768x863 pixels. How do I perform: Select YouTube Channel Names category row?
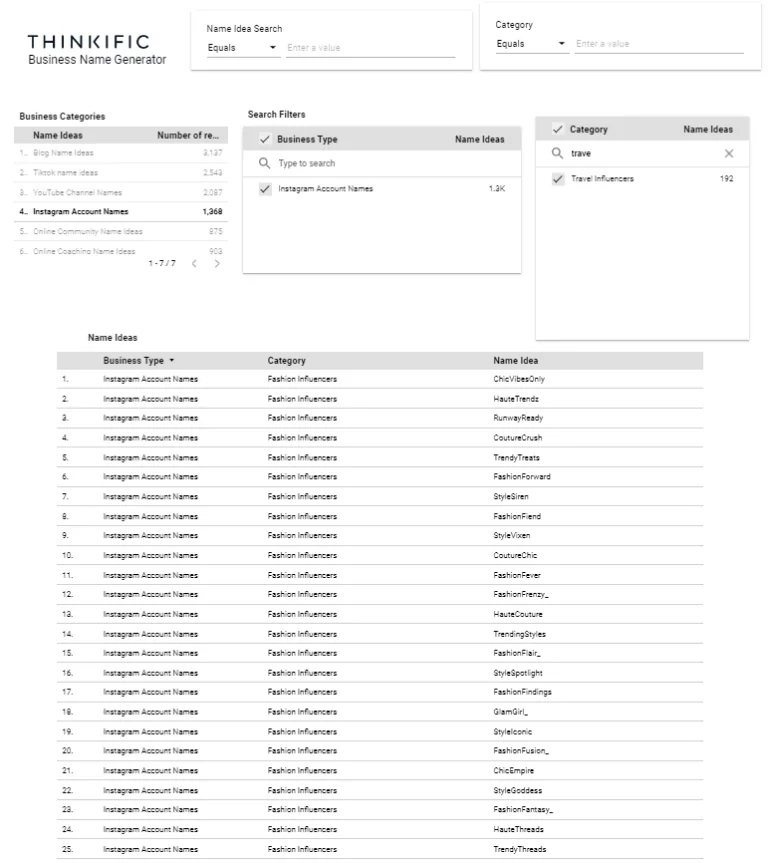click(121, 193)
